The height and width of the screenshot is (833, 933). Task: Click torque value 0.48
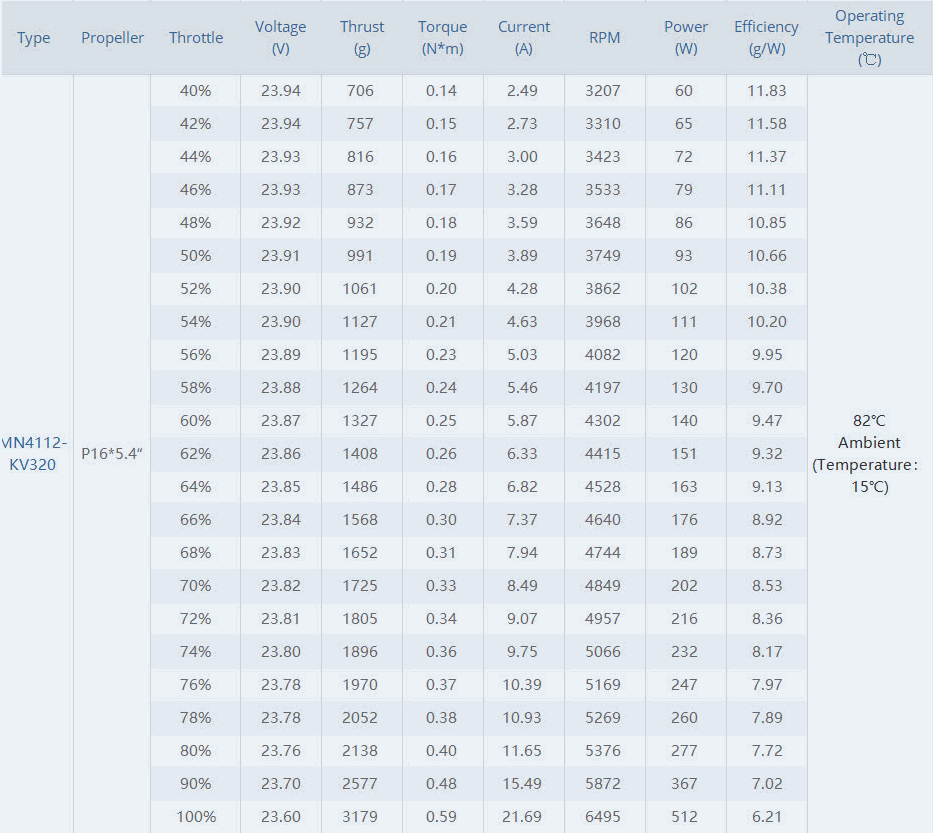(442, 784)
